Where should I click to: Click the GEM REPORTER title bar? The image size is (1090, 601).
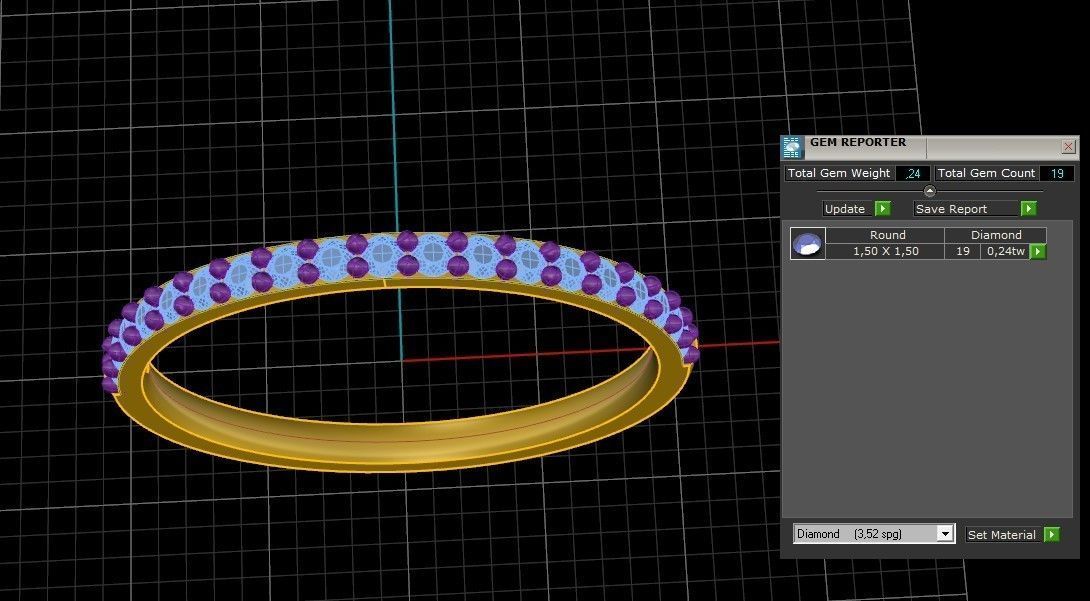tap(932, 147)
